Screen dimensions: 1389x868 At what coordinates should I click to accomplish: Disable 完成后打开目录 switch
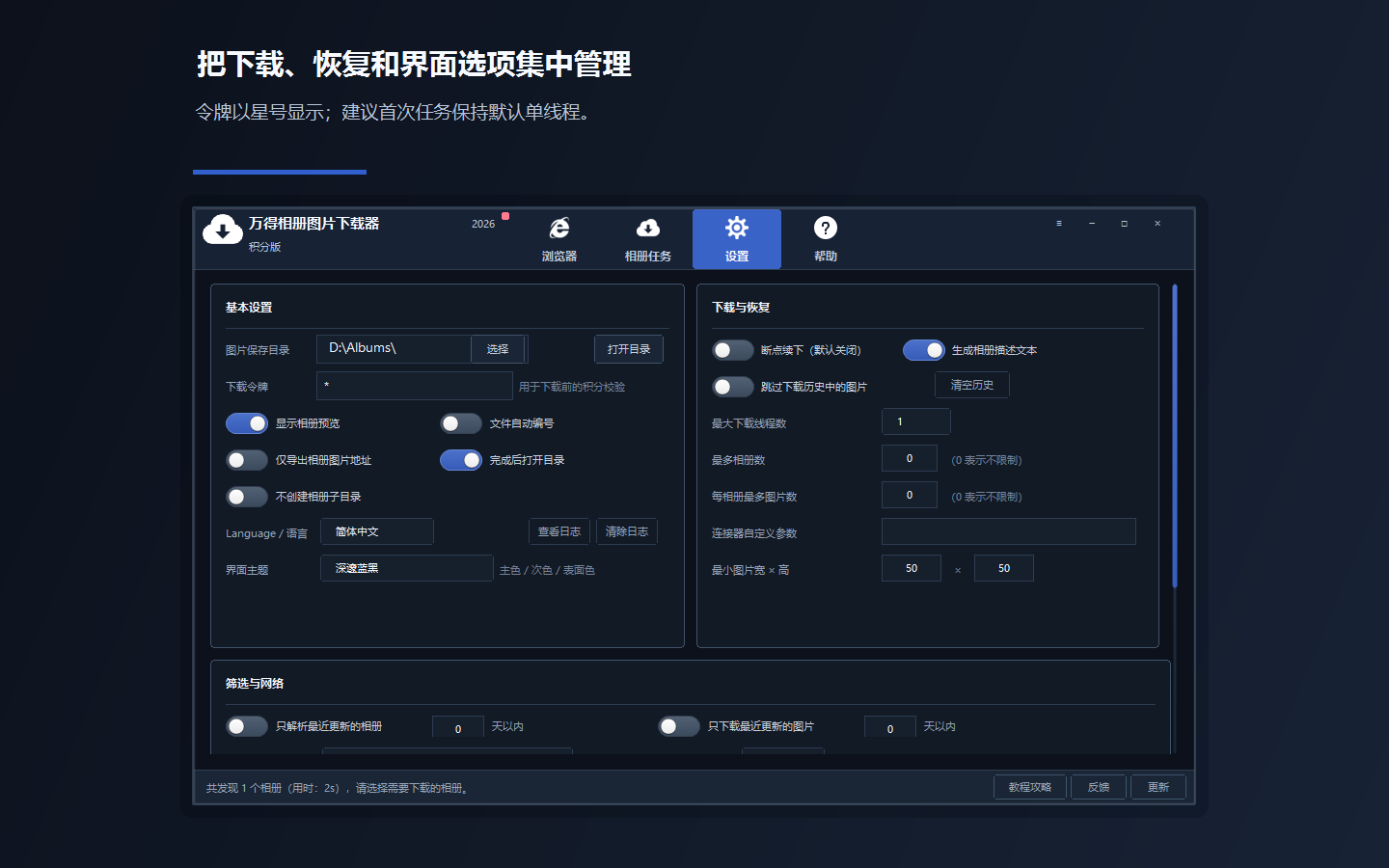coord(461,460)
